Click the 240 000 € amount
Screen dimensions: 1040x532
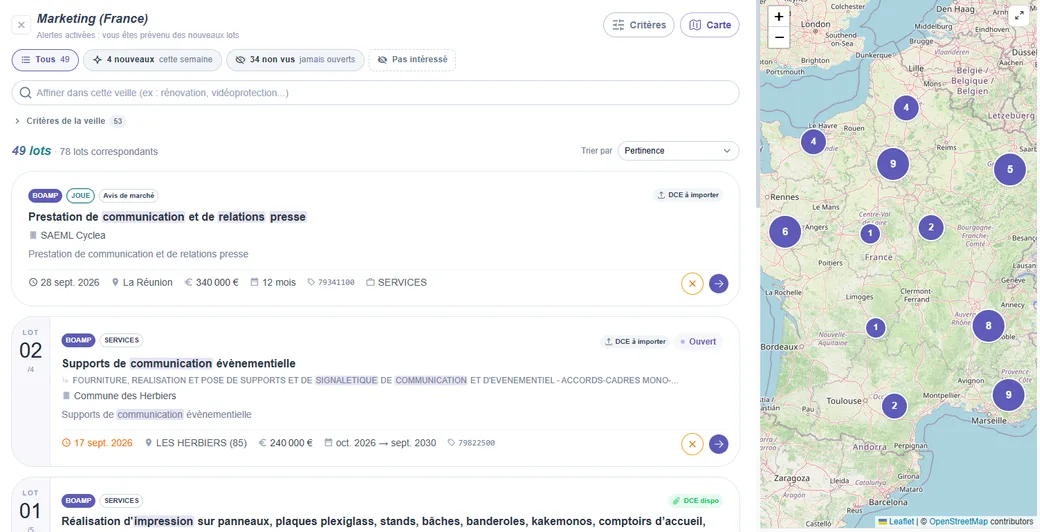coord(285,443)
